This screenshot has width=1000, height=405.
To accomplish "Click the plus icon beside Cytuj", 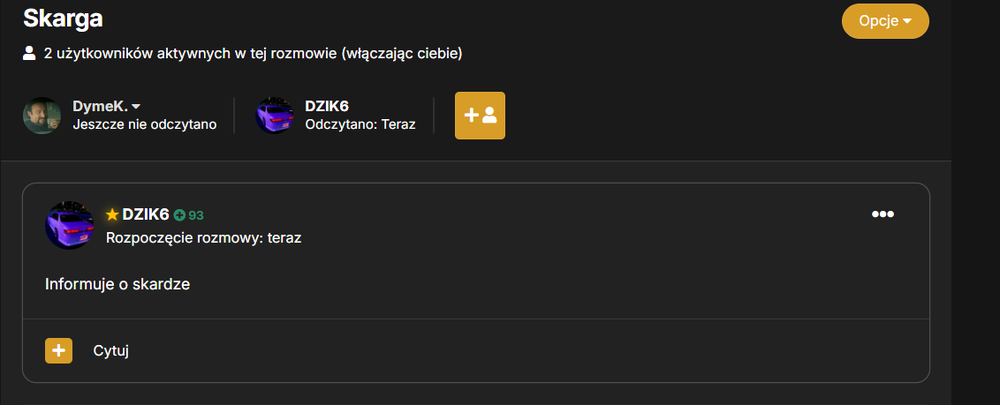I will coord(59,351).
